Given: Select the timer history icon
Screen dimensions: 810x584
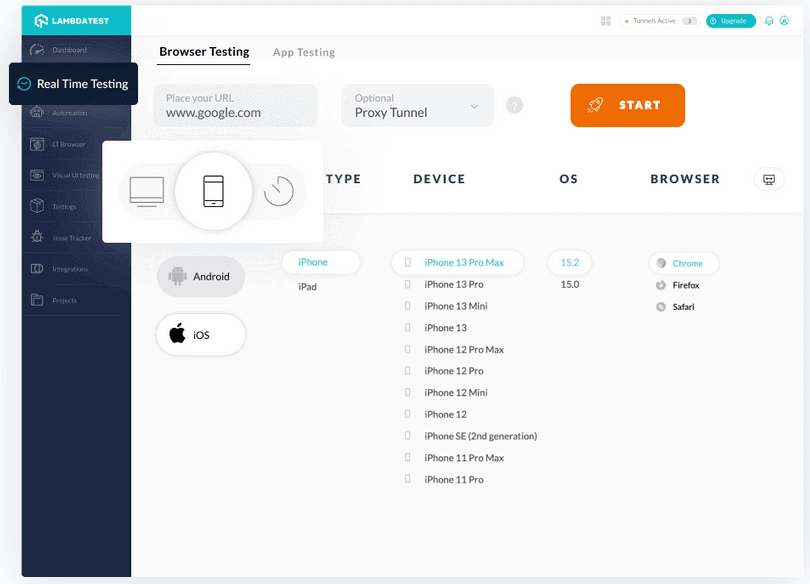Looking at the screenshot, I should point(279,191).
